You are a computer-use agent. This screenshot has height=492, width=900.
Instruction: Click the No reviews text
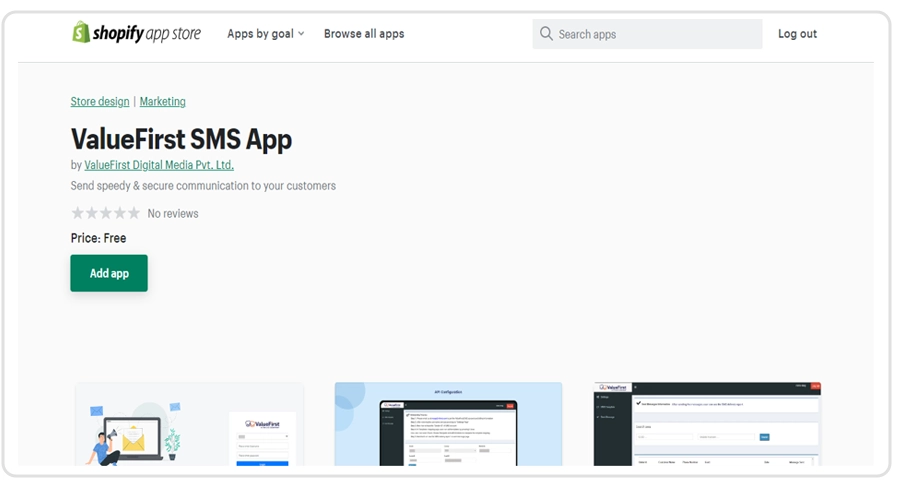pyautogui.click(x=173, y=214)
